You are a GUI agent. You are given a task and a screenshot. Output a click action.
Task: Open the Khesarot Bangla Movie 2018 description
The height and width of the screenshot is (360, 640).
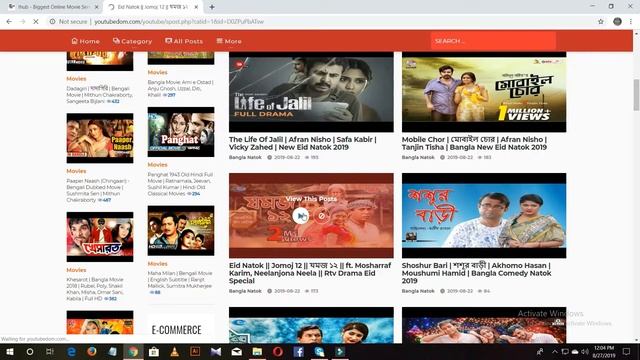(96, 289)
